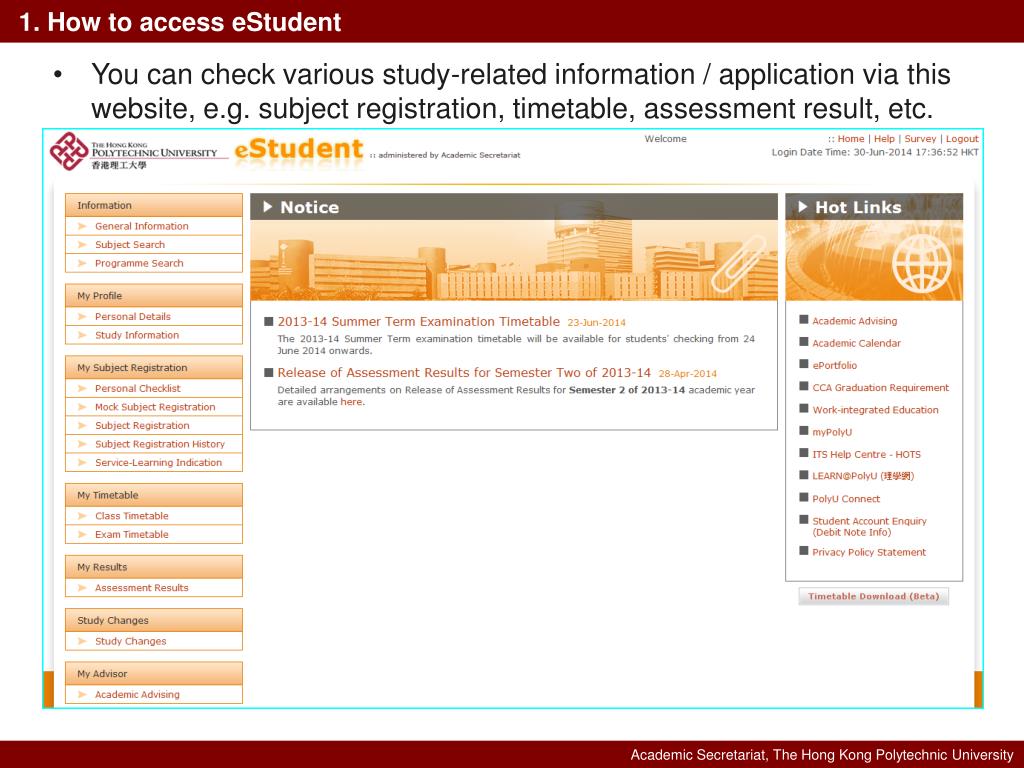Click arrow icon next to Study Information
Viewport: 1024px width, 768px height.
coord(82,335)
